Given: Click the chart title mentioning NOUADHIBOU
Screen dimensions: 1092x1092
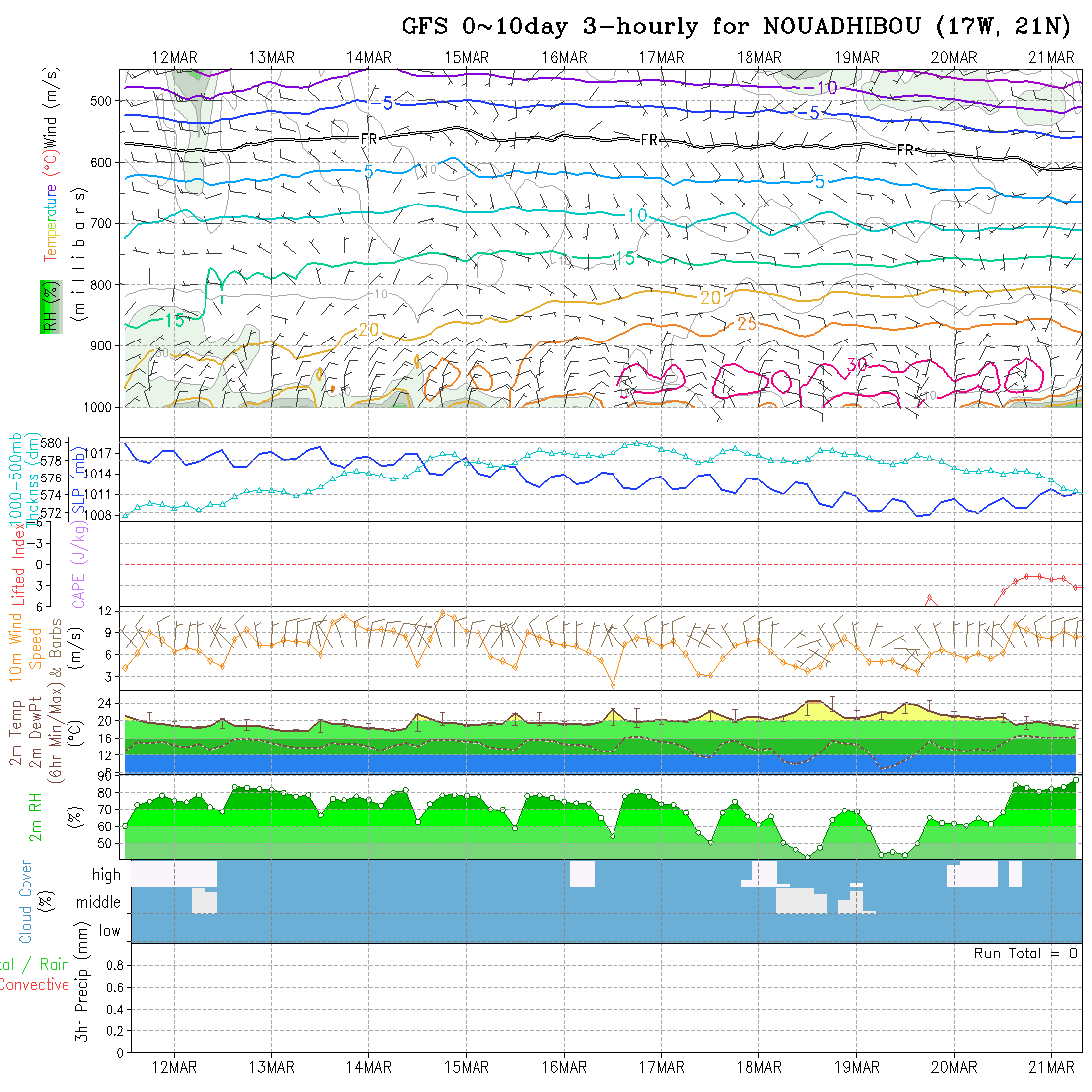Looking at the screenshot, I should point(738,26).
